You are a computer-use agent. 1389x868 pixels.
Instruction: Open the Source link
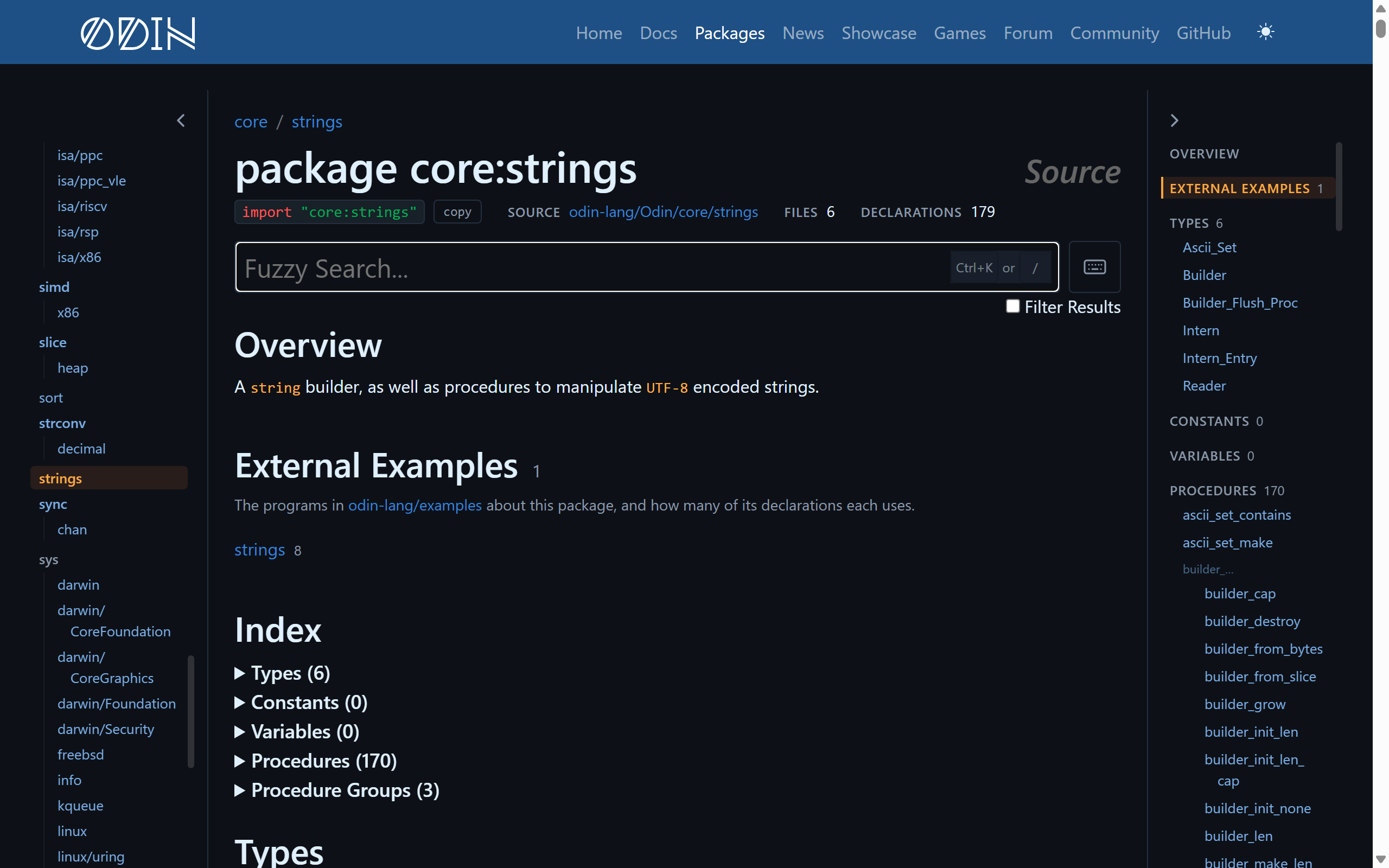(1072, 171)
